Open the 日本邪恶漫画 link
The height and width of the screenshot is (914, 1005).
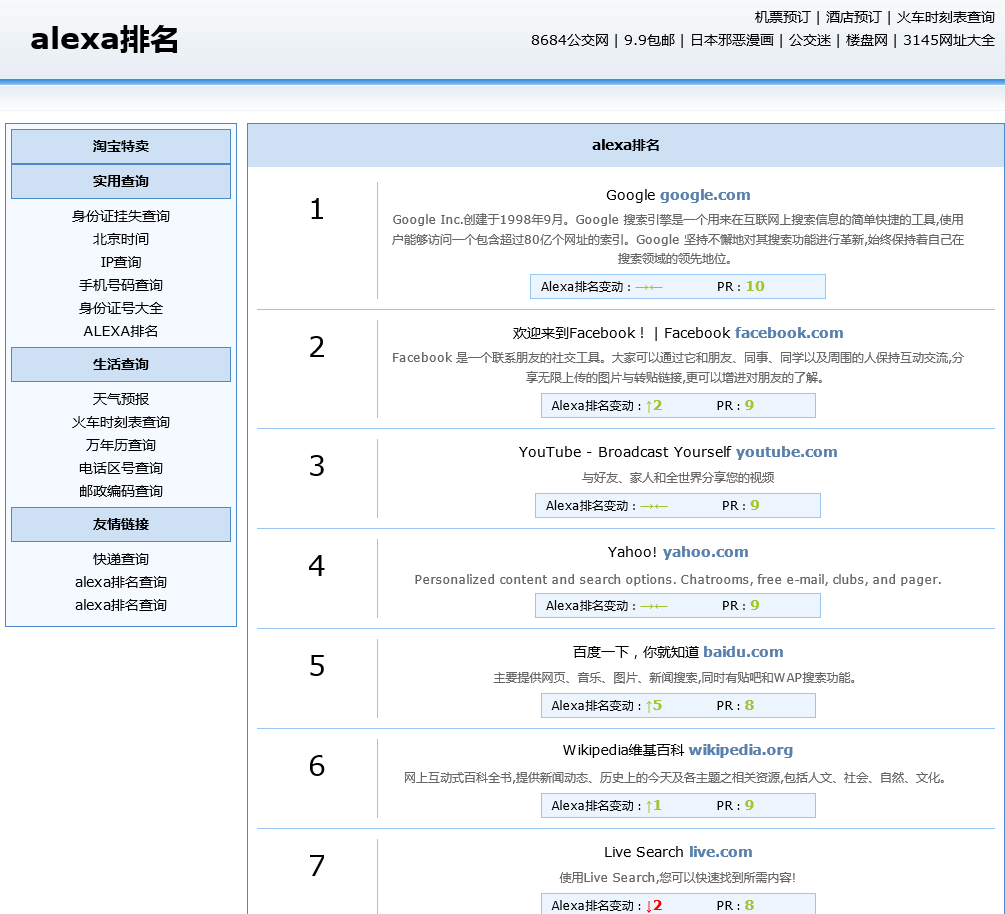click(732, 40)
